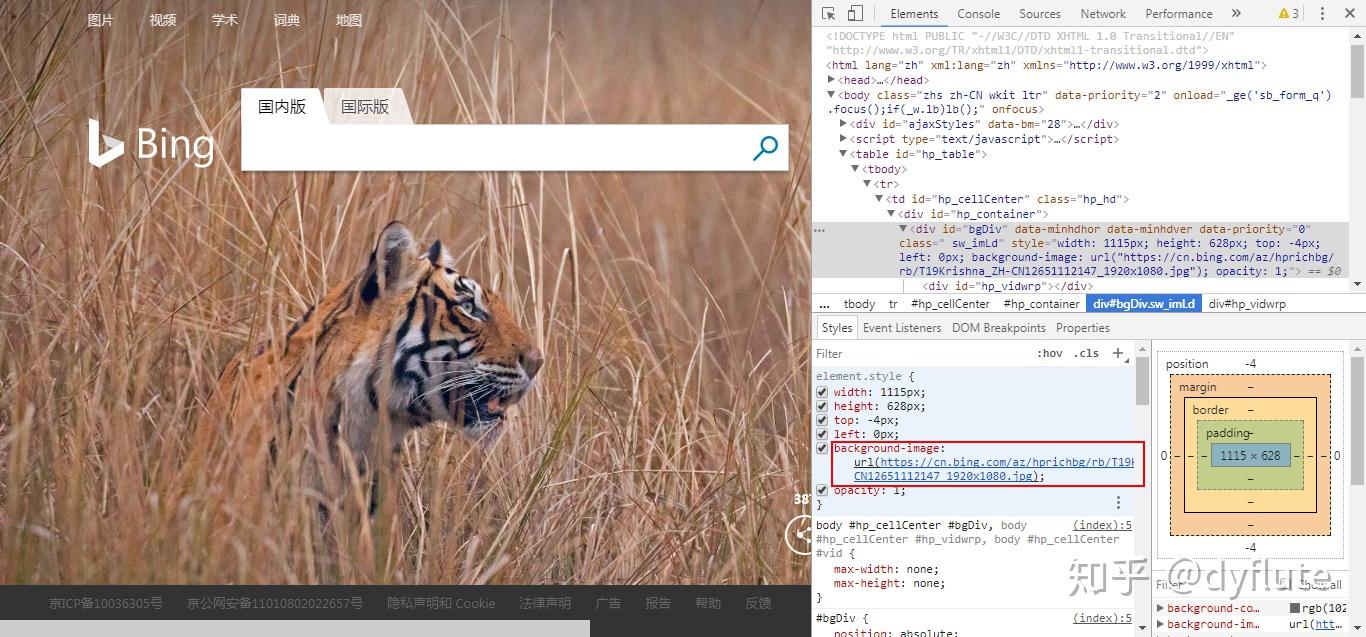
Task: Click the Bing logo
Action: point(151,144)
